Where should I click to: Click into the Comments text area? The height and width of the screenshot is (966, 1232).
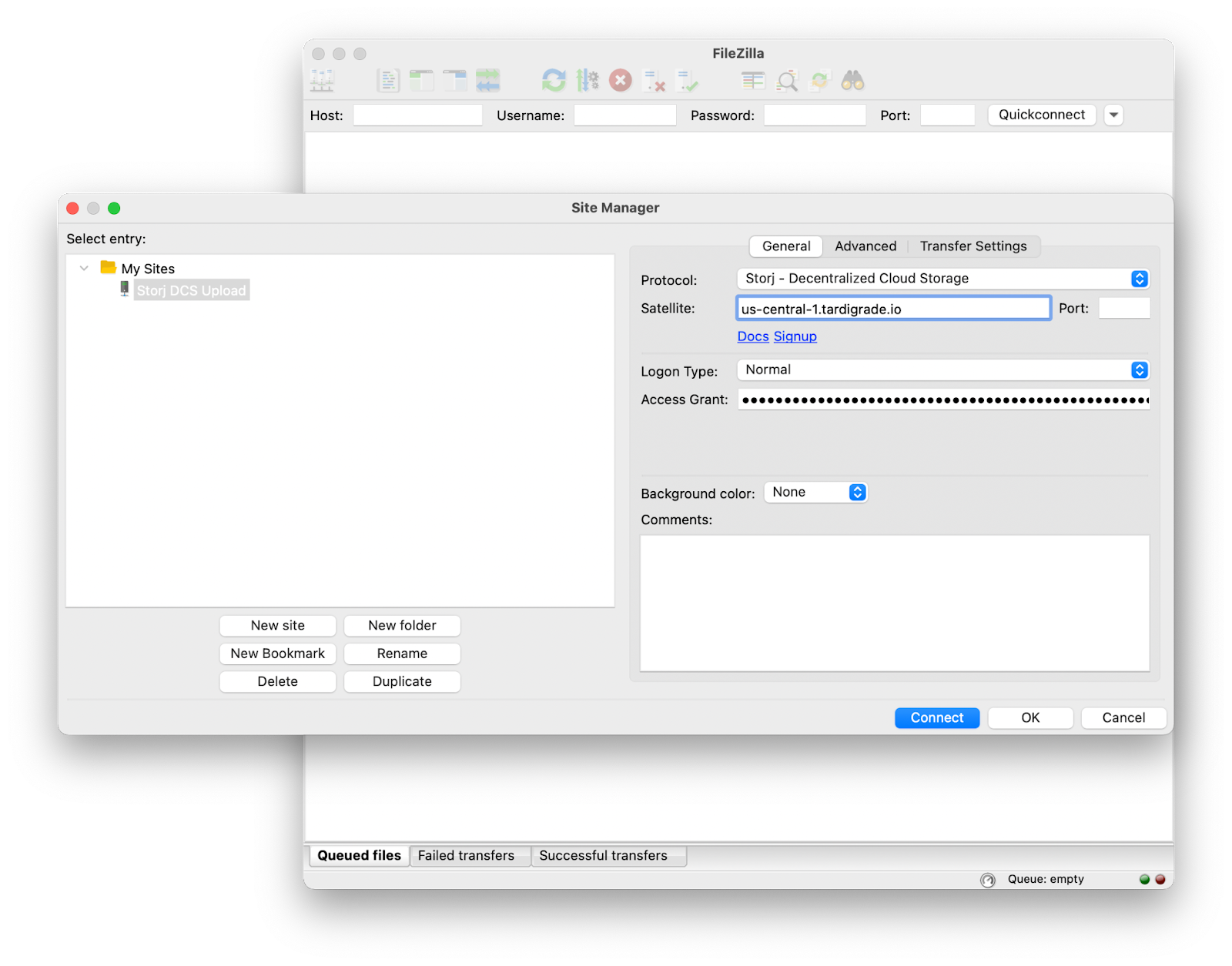(x=895, y=603)
